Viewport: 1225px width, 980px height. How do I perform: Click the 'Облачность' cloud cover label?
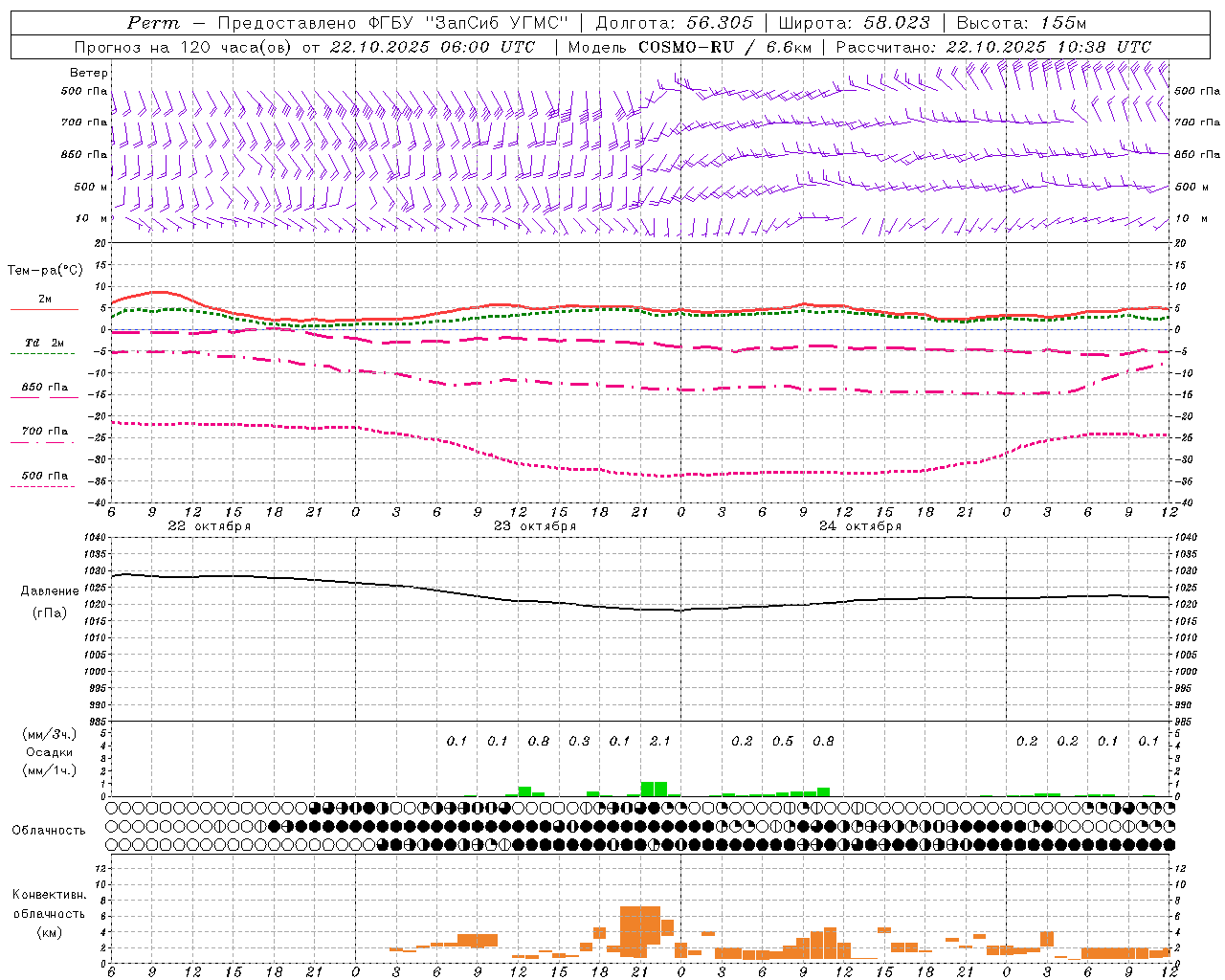tap(48, 831)
